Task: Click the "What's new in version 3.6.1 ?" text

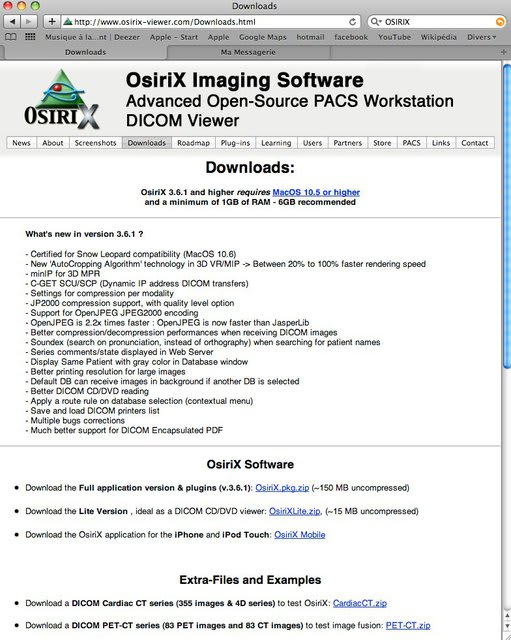Action: point(84,234)
